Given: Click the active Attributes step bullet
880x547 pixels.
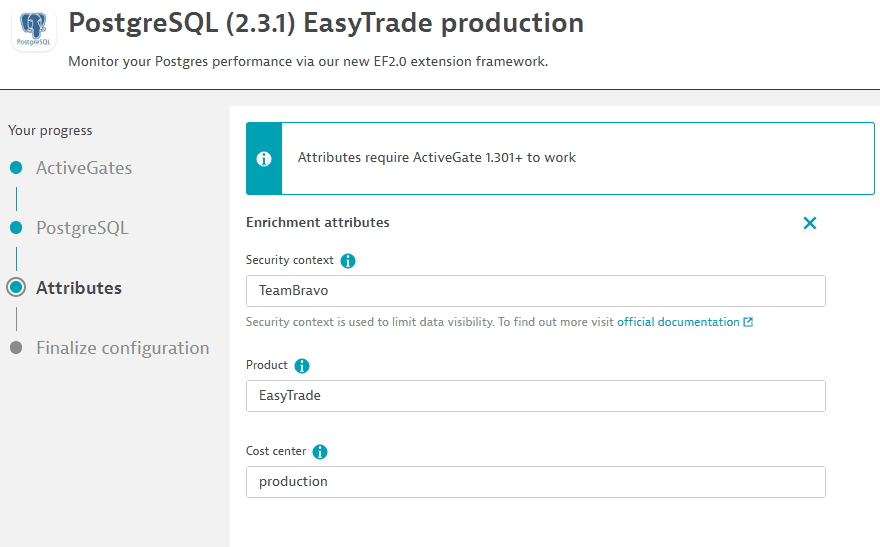Looking at the screenshot, I should pos(16,287).
